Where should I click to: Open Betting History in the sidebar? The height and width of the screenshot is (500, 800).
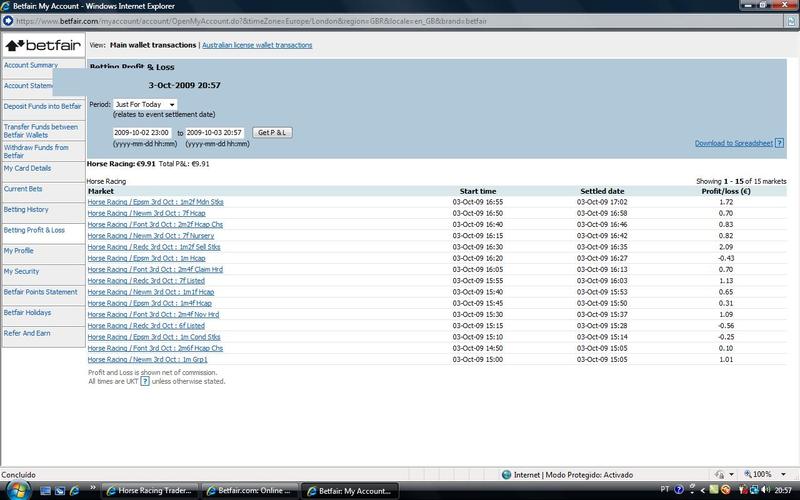pyautogui.click(x=26, y=210)
